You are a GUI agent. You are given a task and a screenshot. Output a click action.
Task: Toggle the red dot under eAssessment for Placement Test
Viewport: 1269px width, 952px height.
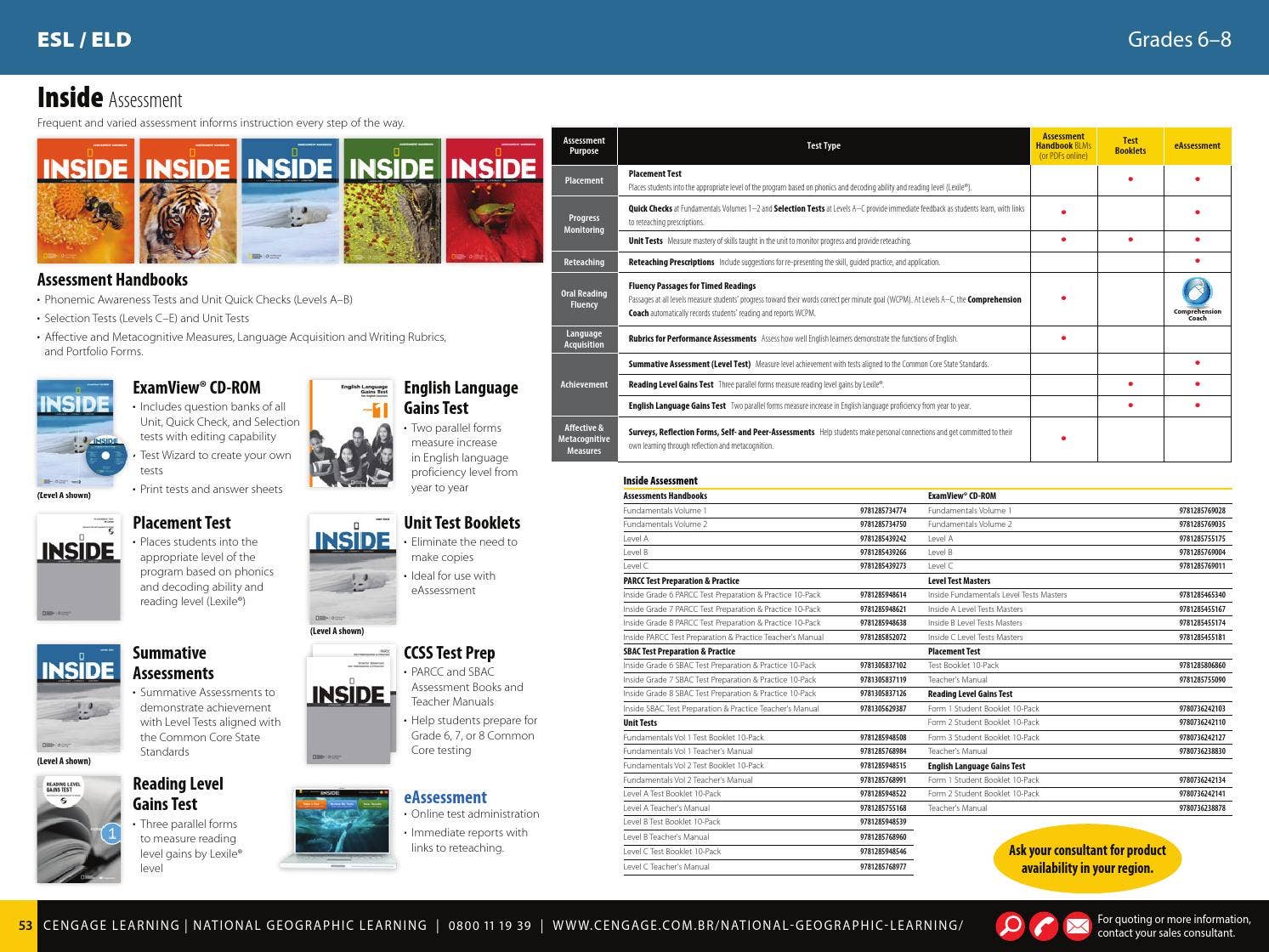click(x=1196, y=179)
